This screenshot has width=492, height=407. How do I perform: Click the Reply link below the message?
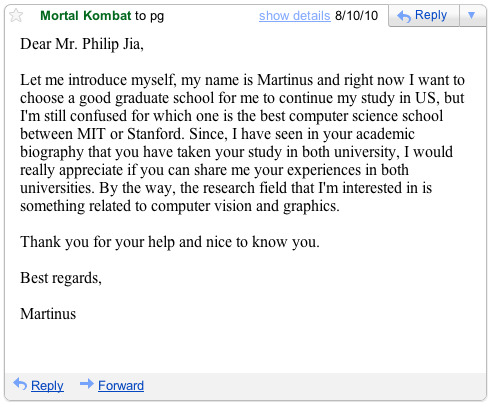(47, 385)
